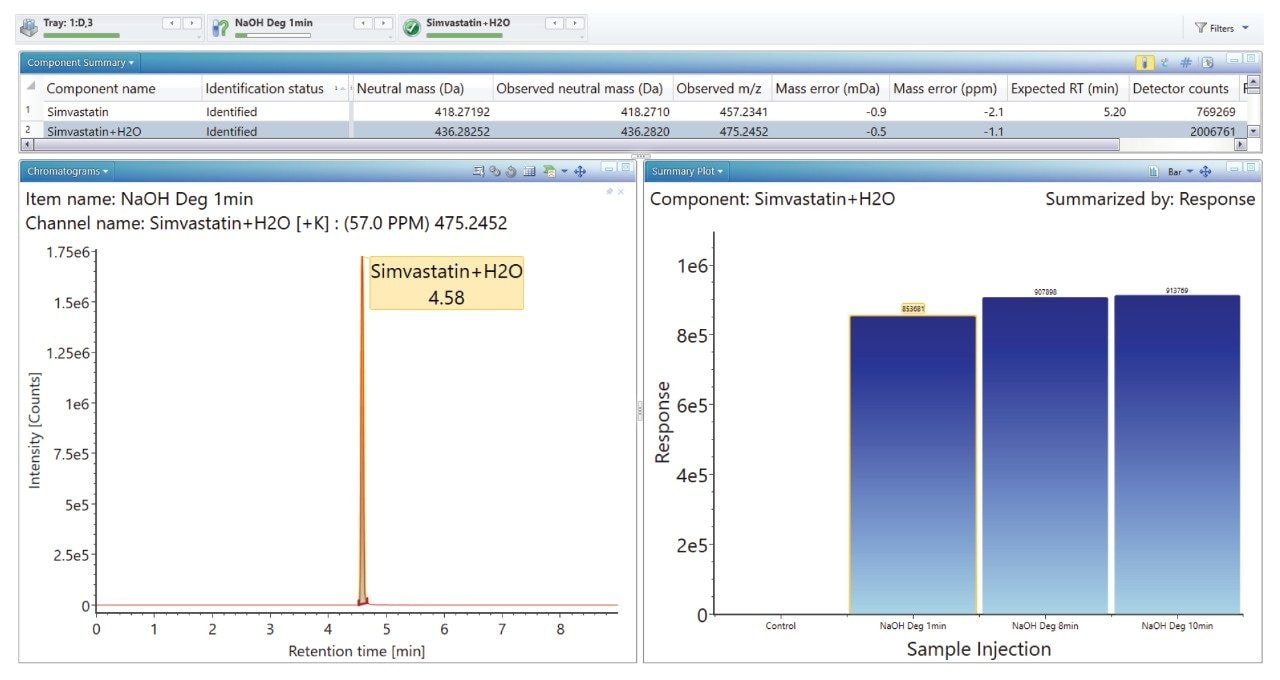Click the Observed m/z column header
This screenshot has height=680, width=1280.
pos(721,88)
